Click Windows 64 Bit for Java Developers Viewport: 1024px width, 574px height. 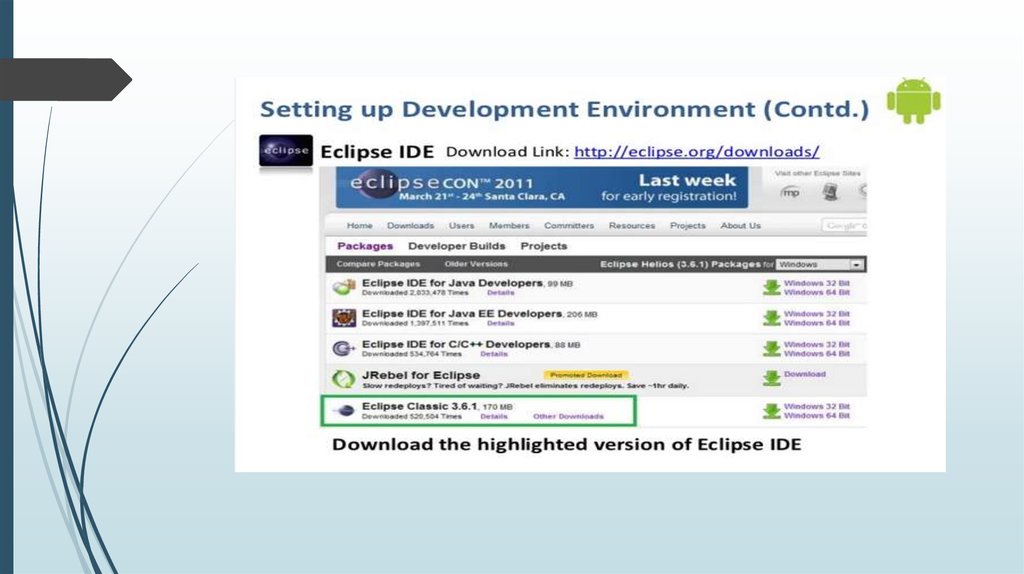(x=816, y=293)
